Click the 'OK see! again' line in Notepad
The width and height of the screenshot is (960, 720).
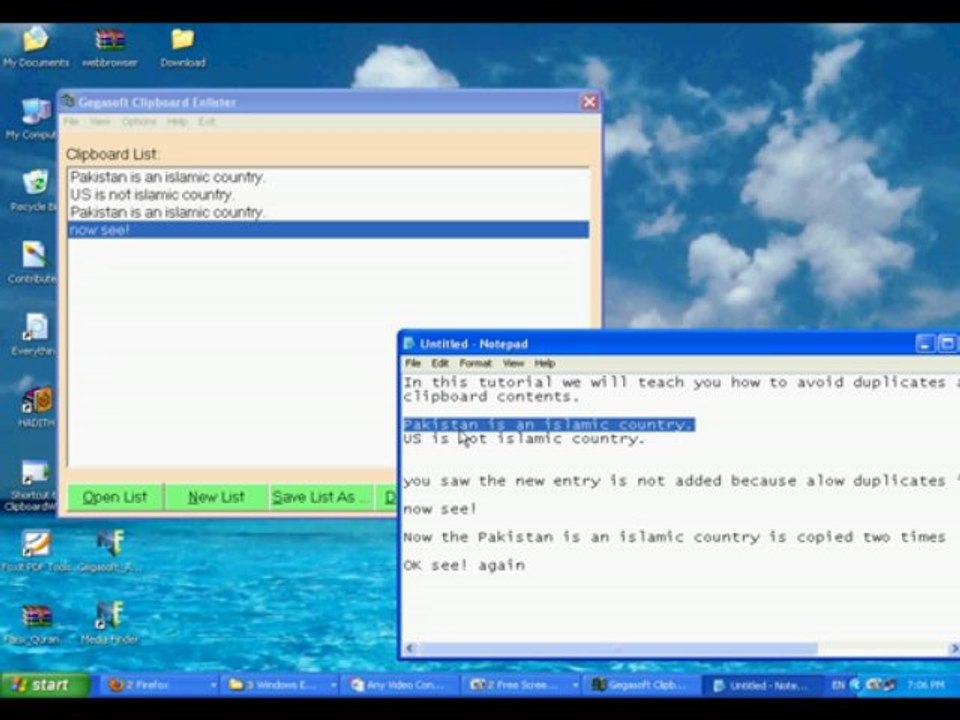pyautogui.click(x=464, y=565)
